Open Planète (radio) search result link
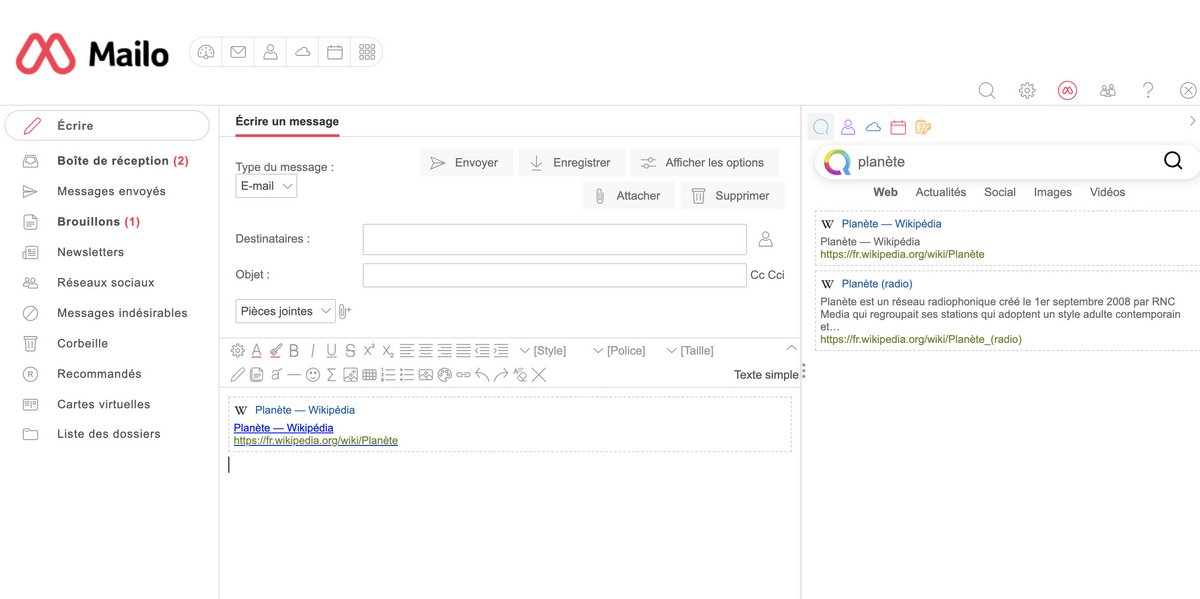This screenshot has width=1200, height=599. [x=877, y=284]
